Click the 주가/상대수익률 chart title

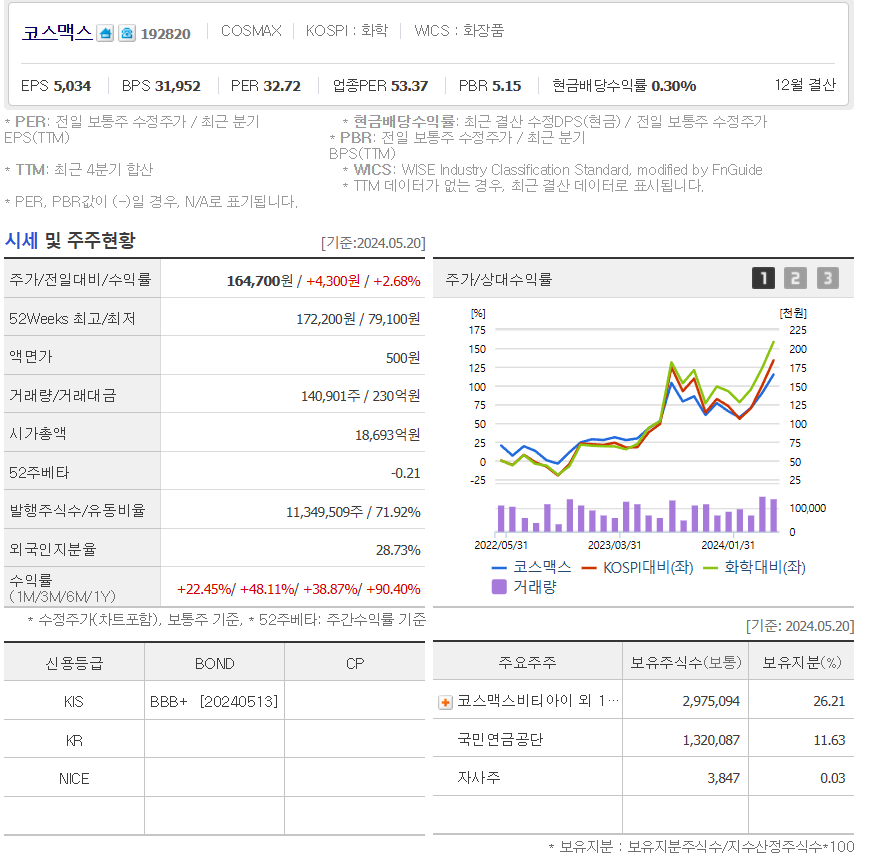[x=499, y=279]
